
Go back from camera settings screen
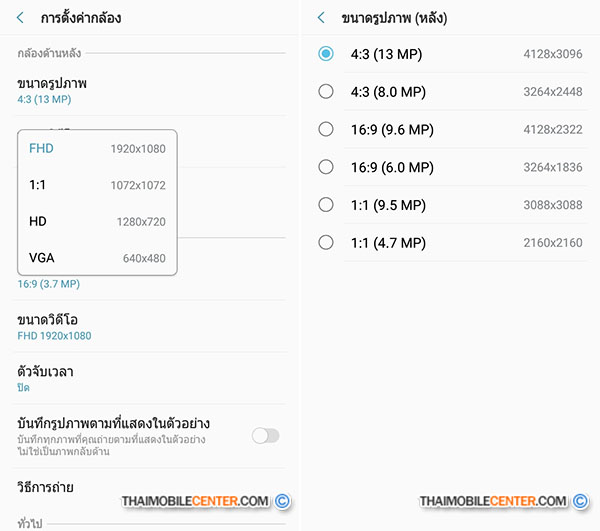pos(21,18)
